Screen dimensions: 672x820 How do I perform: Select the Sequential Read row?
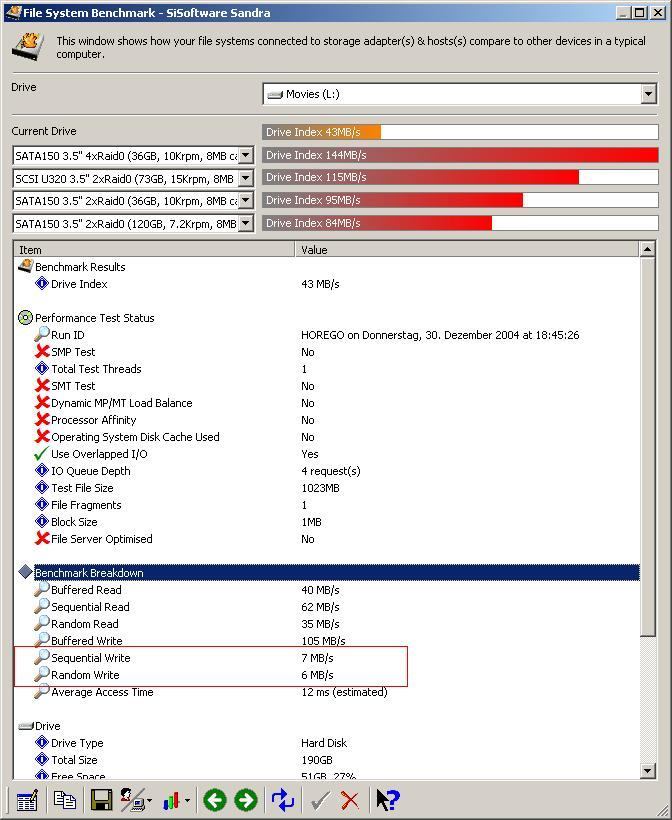pos(328,607)
